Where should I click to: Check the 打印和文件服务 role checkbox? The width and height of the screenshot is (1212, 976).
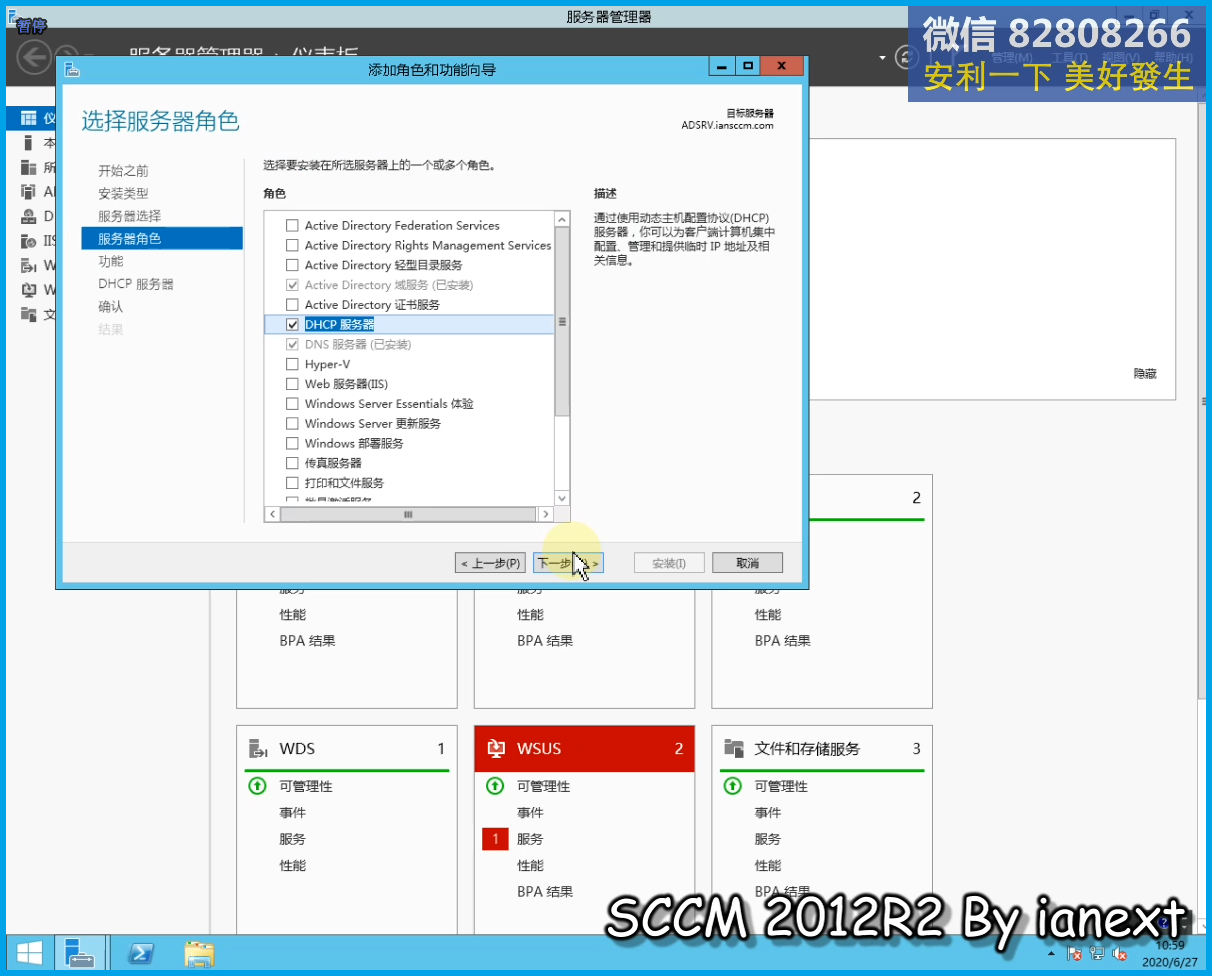point(292,483)
